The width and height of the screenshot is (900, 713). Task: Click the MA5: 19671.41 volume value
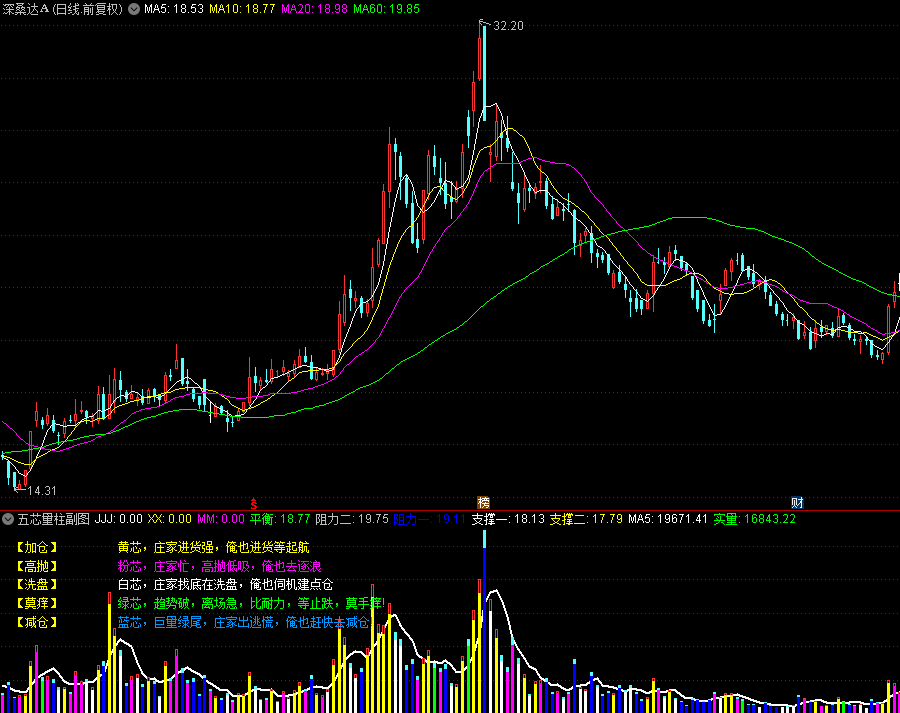(x=668, y=519)
